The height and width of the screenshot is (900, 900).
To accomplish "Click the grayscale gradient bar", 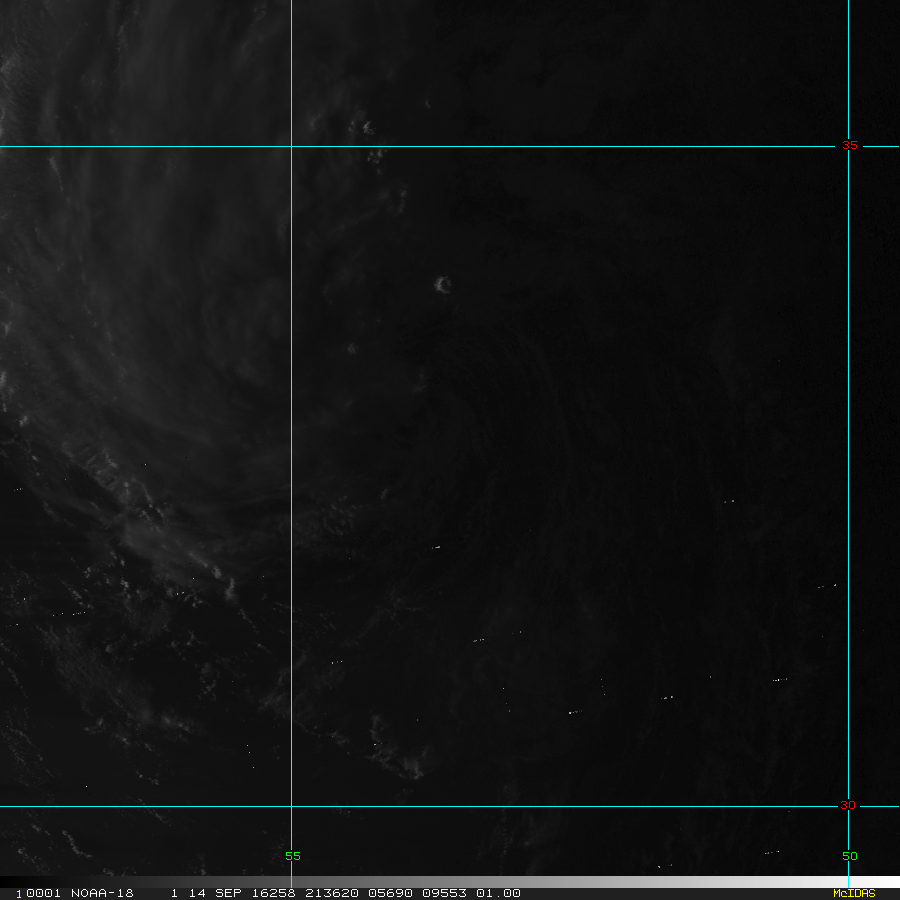I will (x=450, y=882).
